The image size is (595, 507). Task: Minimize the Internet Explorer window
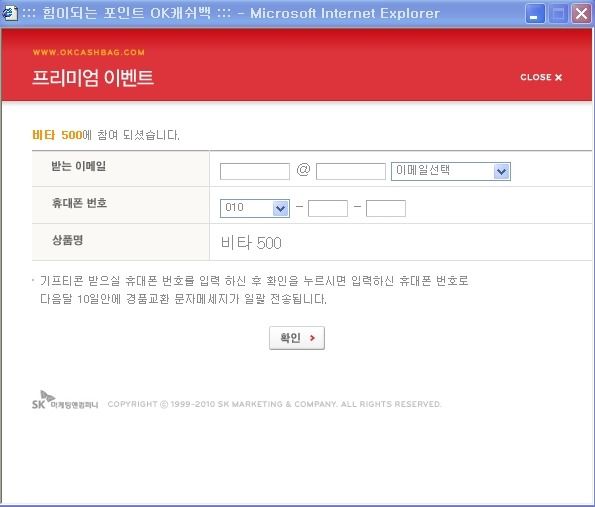click(x=535, y=14)
